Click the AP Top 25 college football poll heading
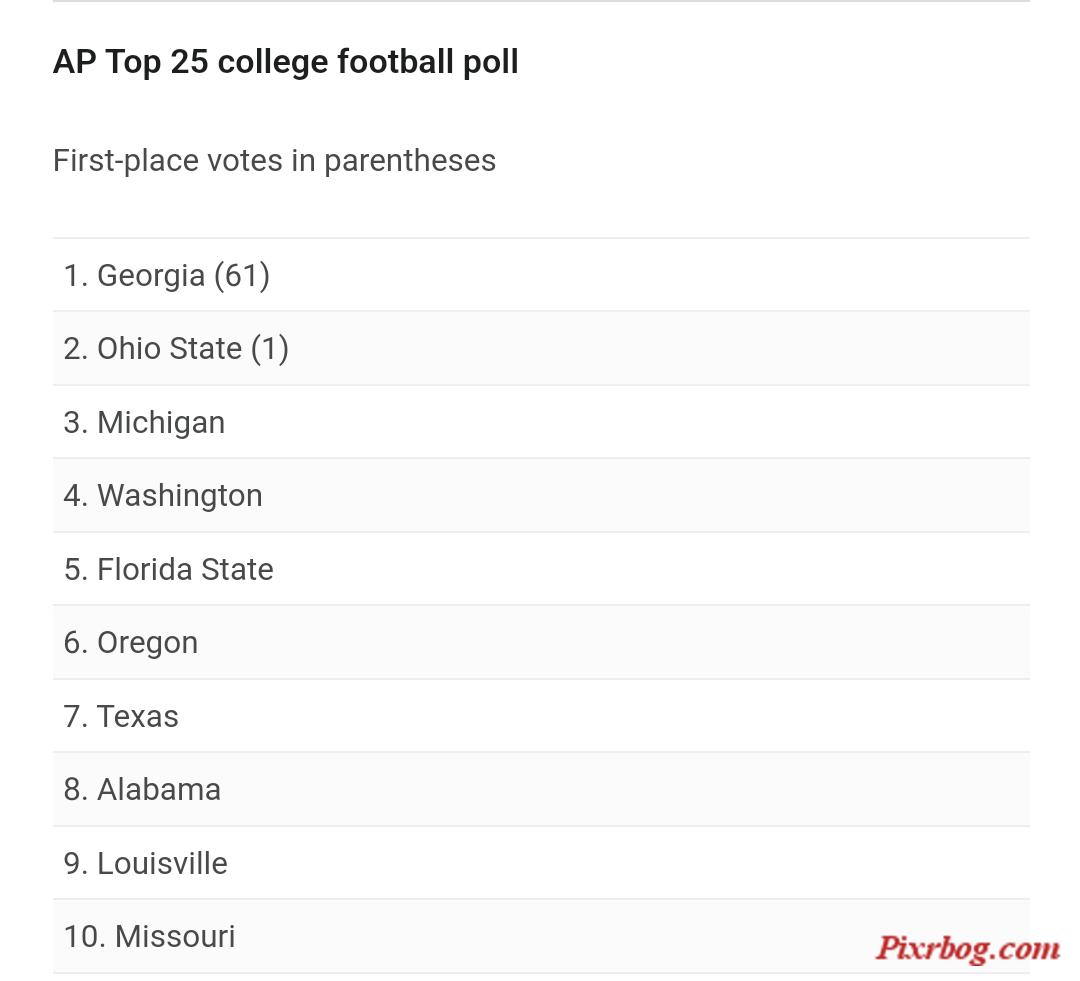This screenshot has height=981, width=1080. click(x=285, y=62)
